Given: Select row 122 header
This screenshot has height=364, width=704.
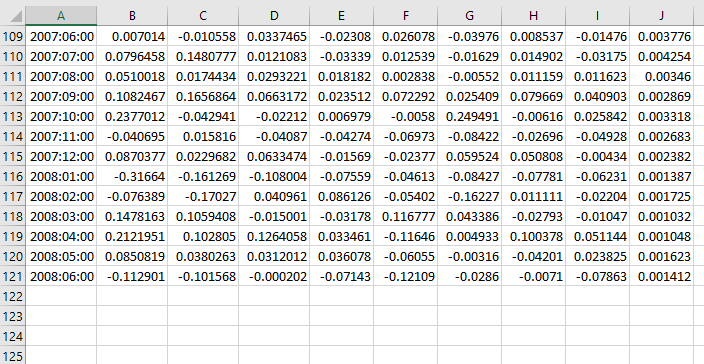Looking at the screenshot, I should pyautogui.click(x=13, y=296).
